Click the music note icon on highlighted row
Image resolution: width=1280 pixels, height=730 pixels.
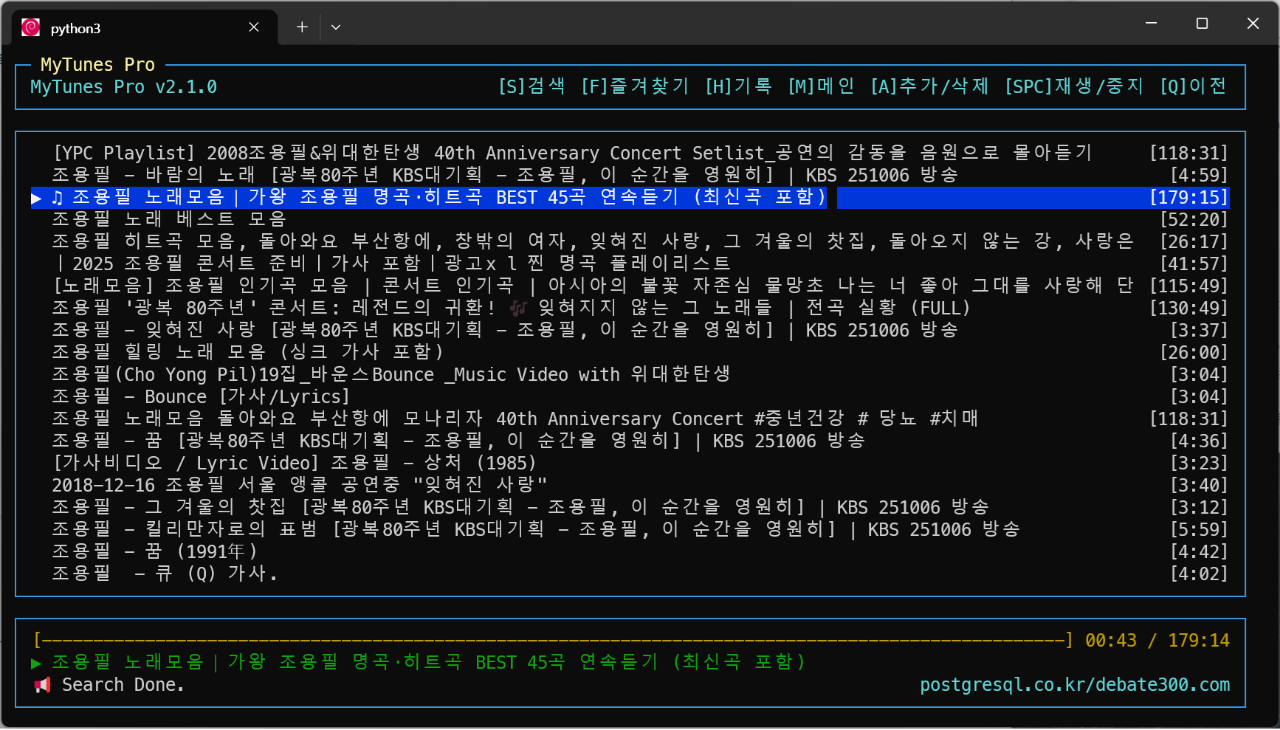click(57, 197)
